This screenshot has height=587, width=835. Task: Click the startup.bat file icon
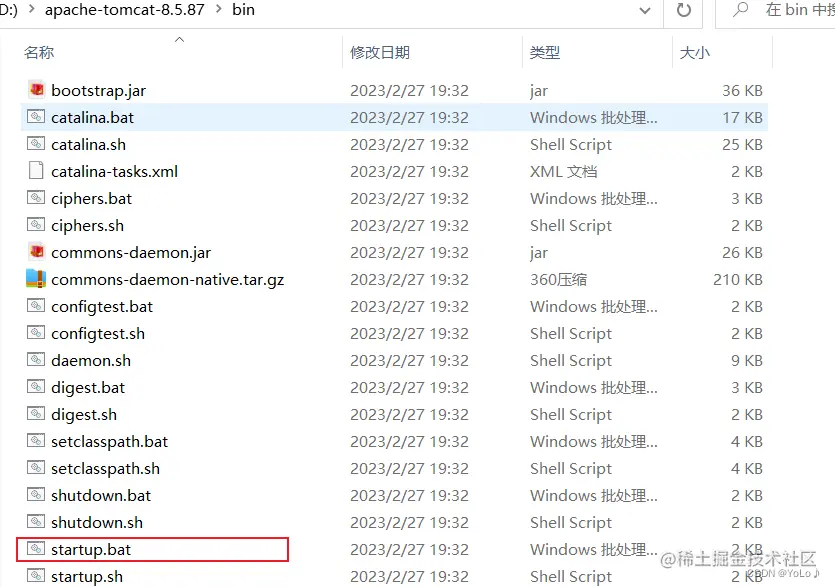pyautogui.click(x=36, y=549)
